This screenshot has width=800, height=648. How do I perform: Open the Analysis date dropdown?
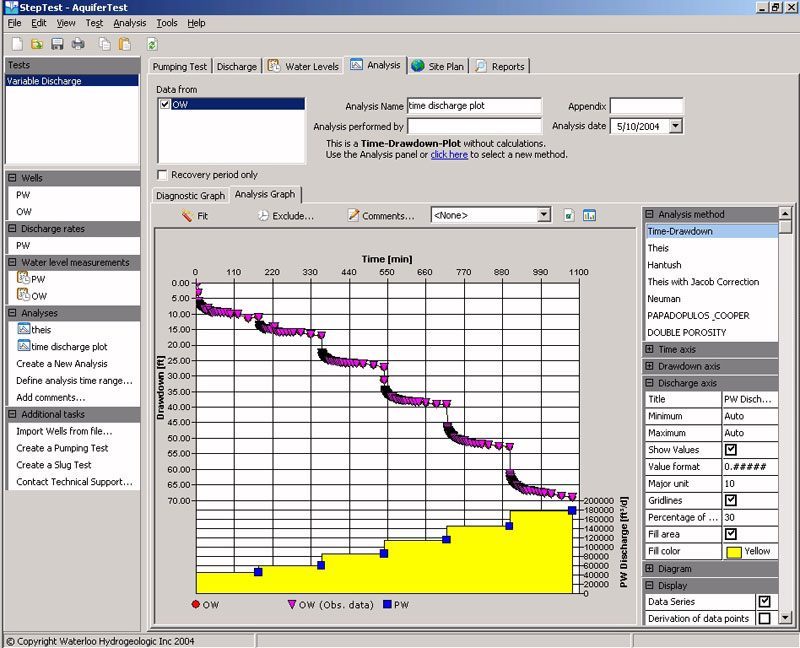click(x=676, y=126)
